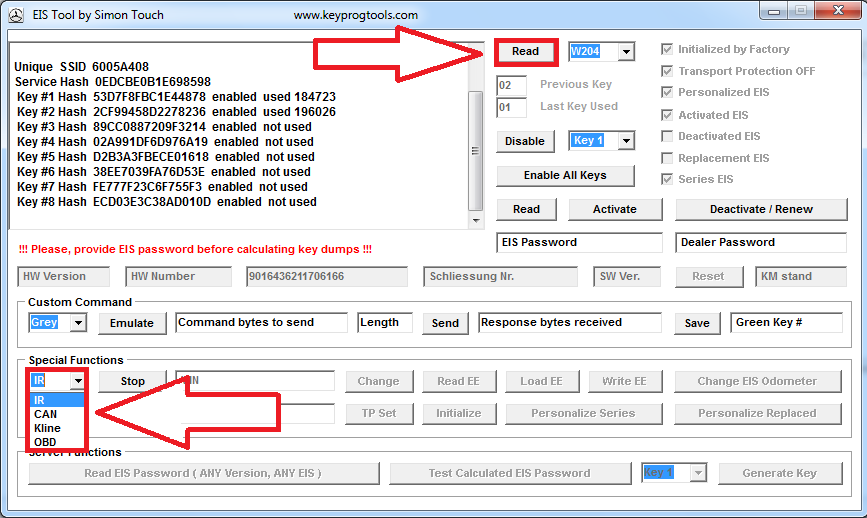Click the Unique SSID 6005A408 line
The image size is (867, 518).
tap(81, 67)
